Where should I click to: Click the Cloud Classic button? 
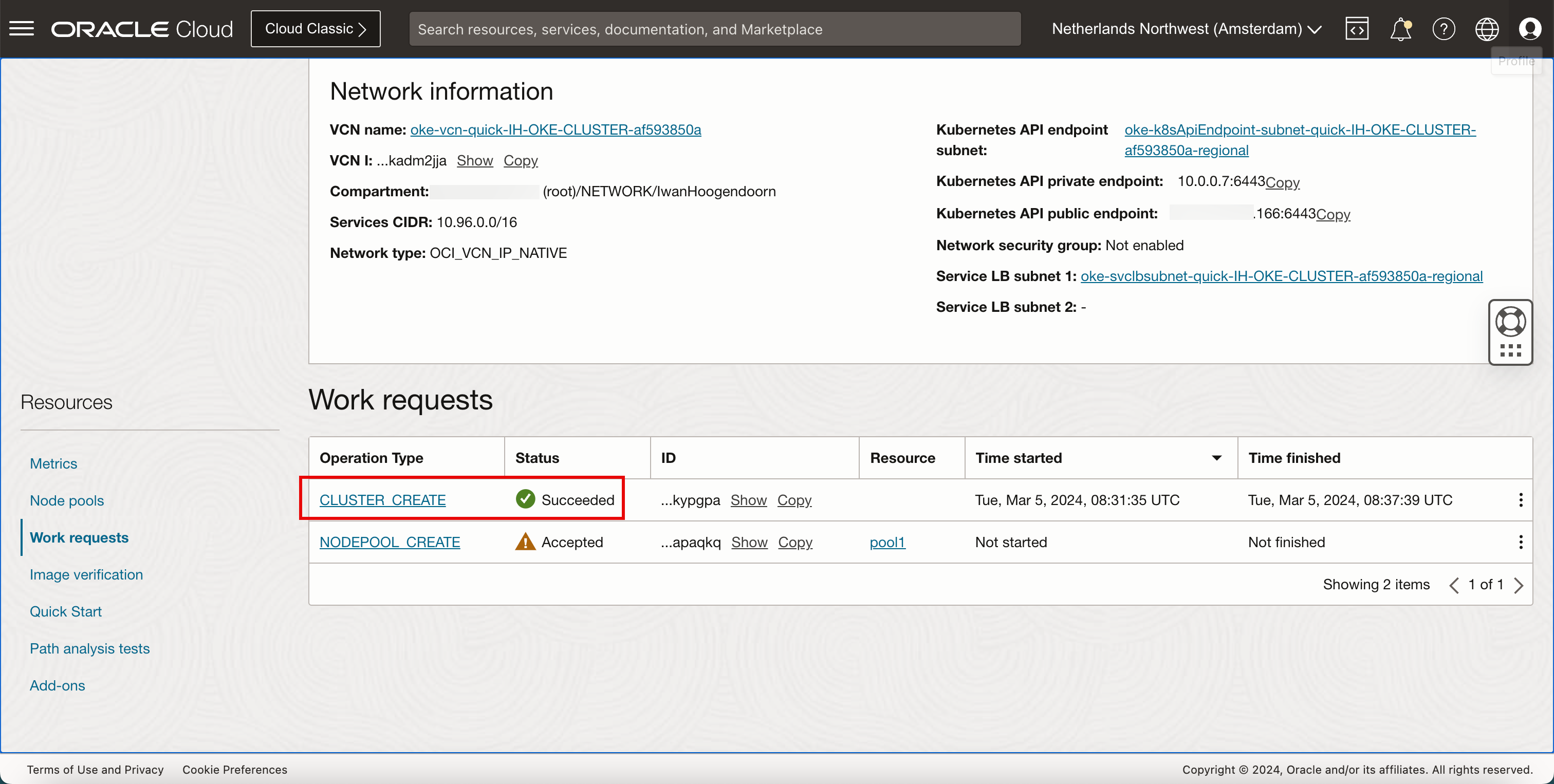(316, 28)
